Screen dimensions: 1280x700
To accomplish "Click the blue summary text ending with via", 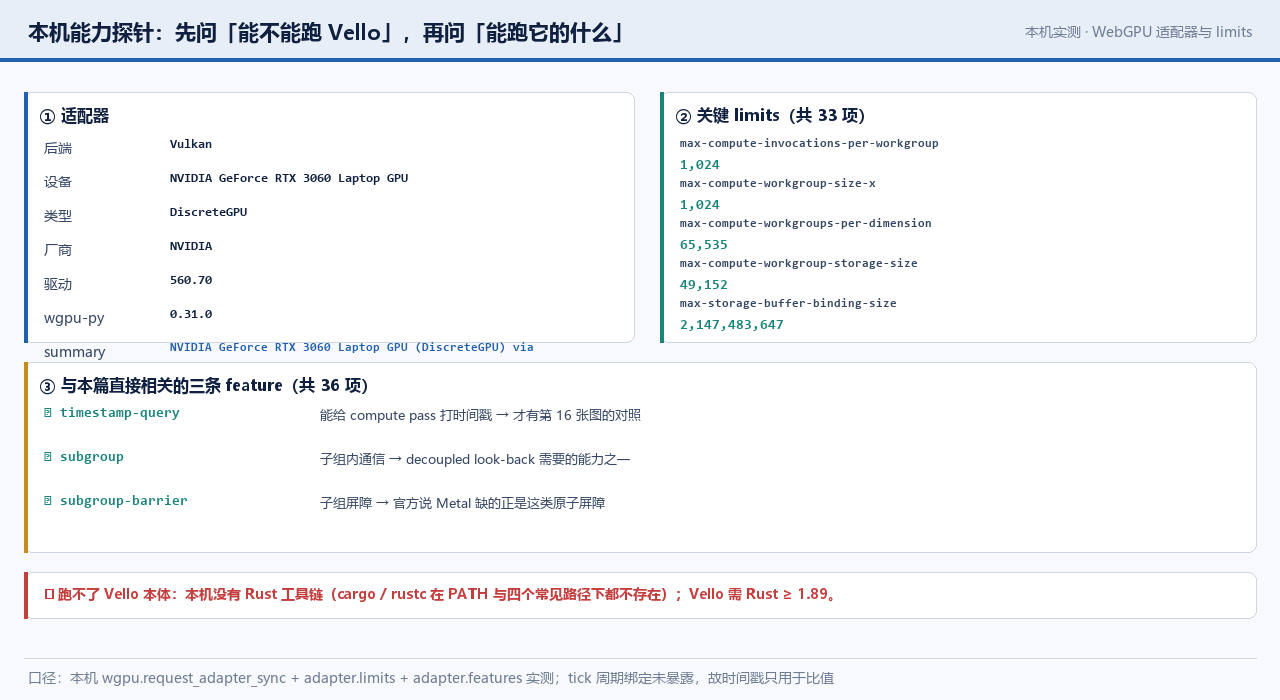I will [352, 347].
